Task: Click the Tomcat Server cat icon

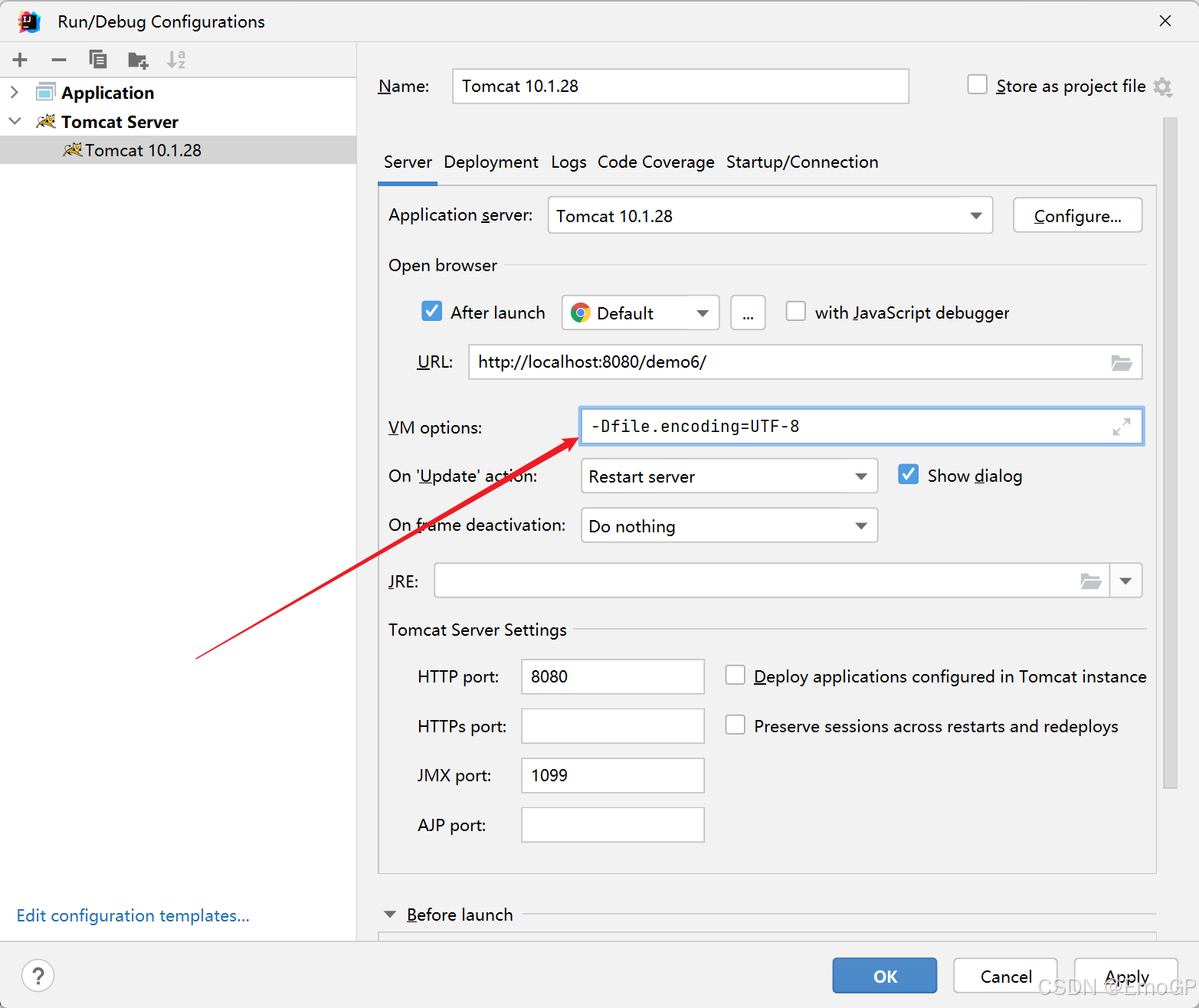Action: (x=47, y=121)
